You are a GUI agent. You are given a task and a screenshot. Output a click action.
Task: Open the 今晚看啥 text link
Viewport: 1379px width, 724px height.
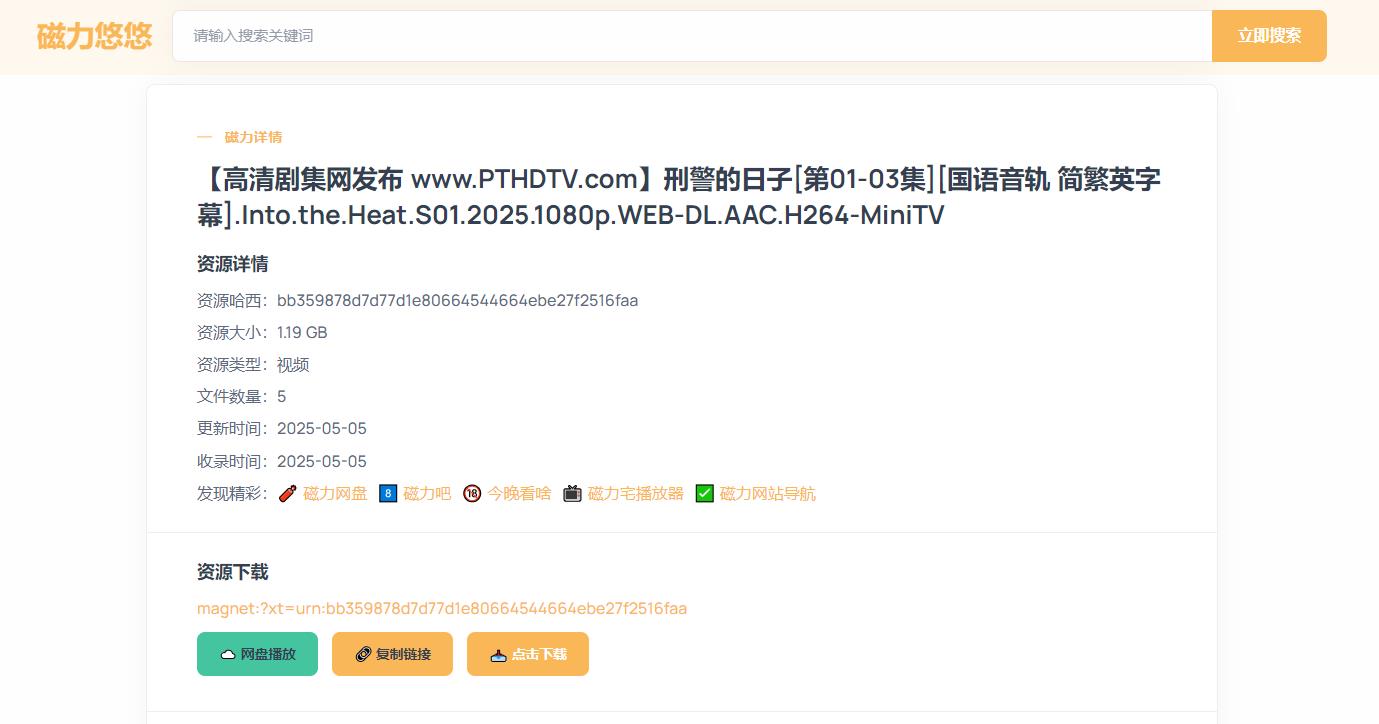519,494
